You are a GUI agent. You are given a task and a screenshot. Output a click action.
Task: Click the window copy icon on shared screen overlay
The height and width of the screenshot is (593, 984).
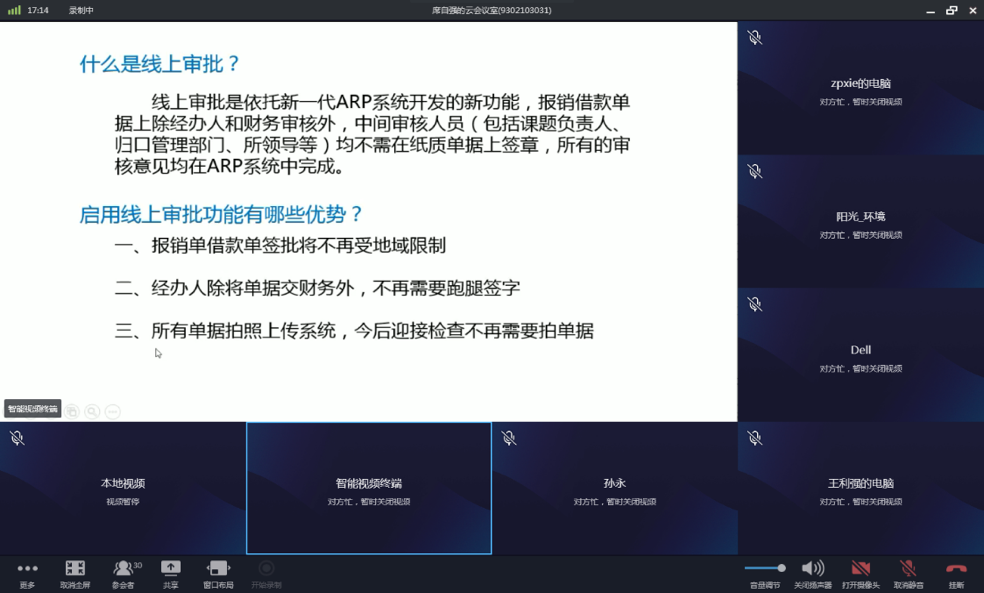[72, 411]
